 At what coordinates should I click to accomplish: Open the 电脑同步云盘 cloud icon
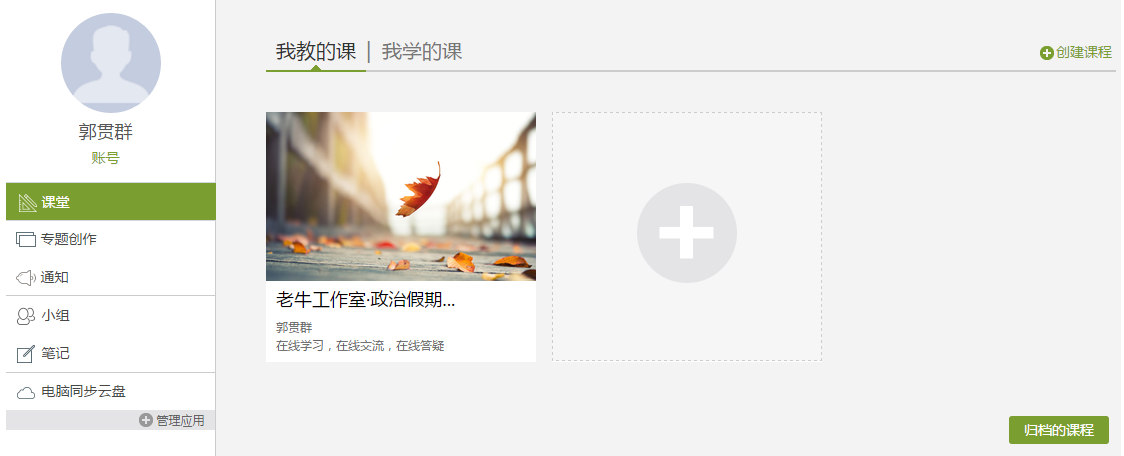tap(26, 392)
